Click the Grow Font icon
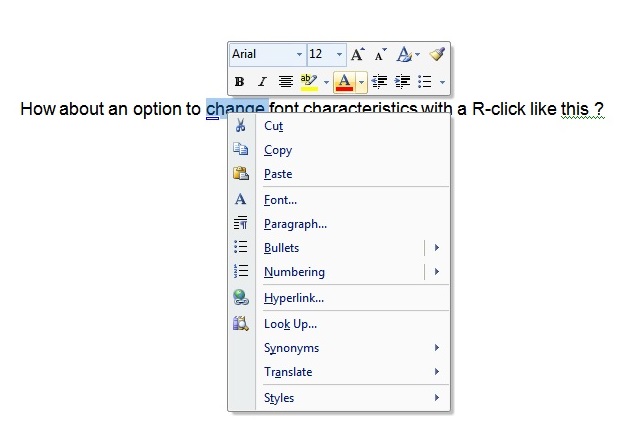 pos(357,55)
